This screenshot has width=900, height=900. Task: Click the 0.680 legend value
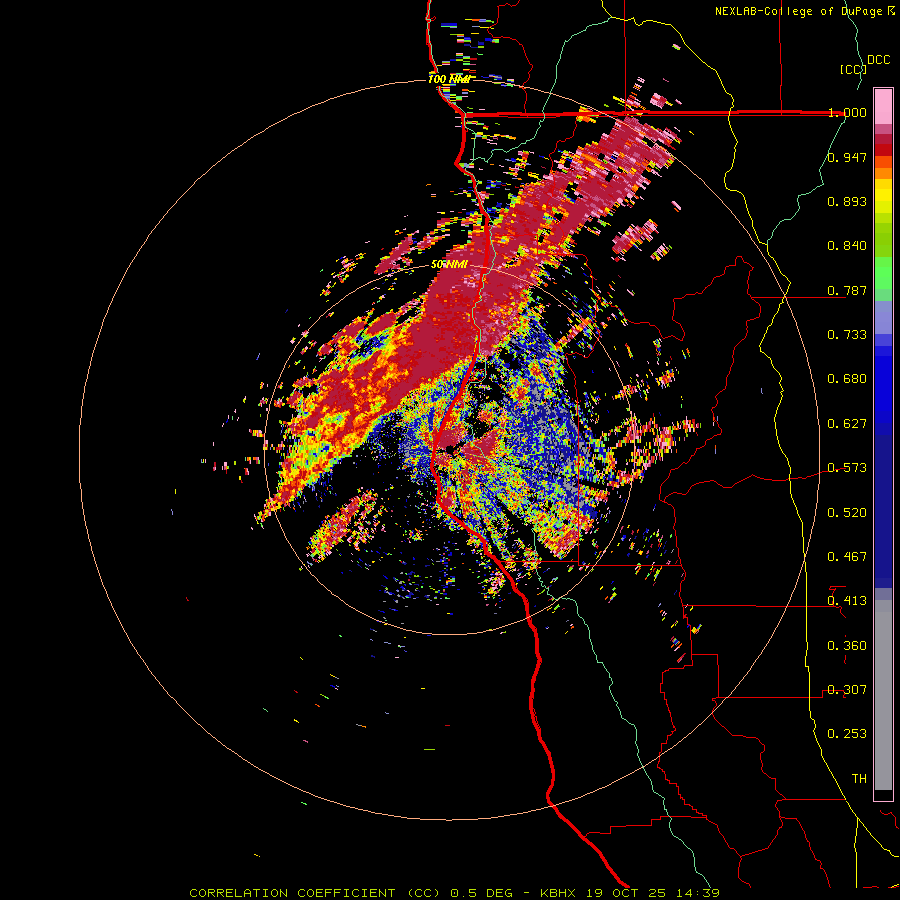click(847, 379)
